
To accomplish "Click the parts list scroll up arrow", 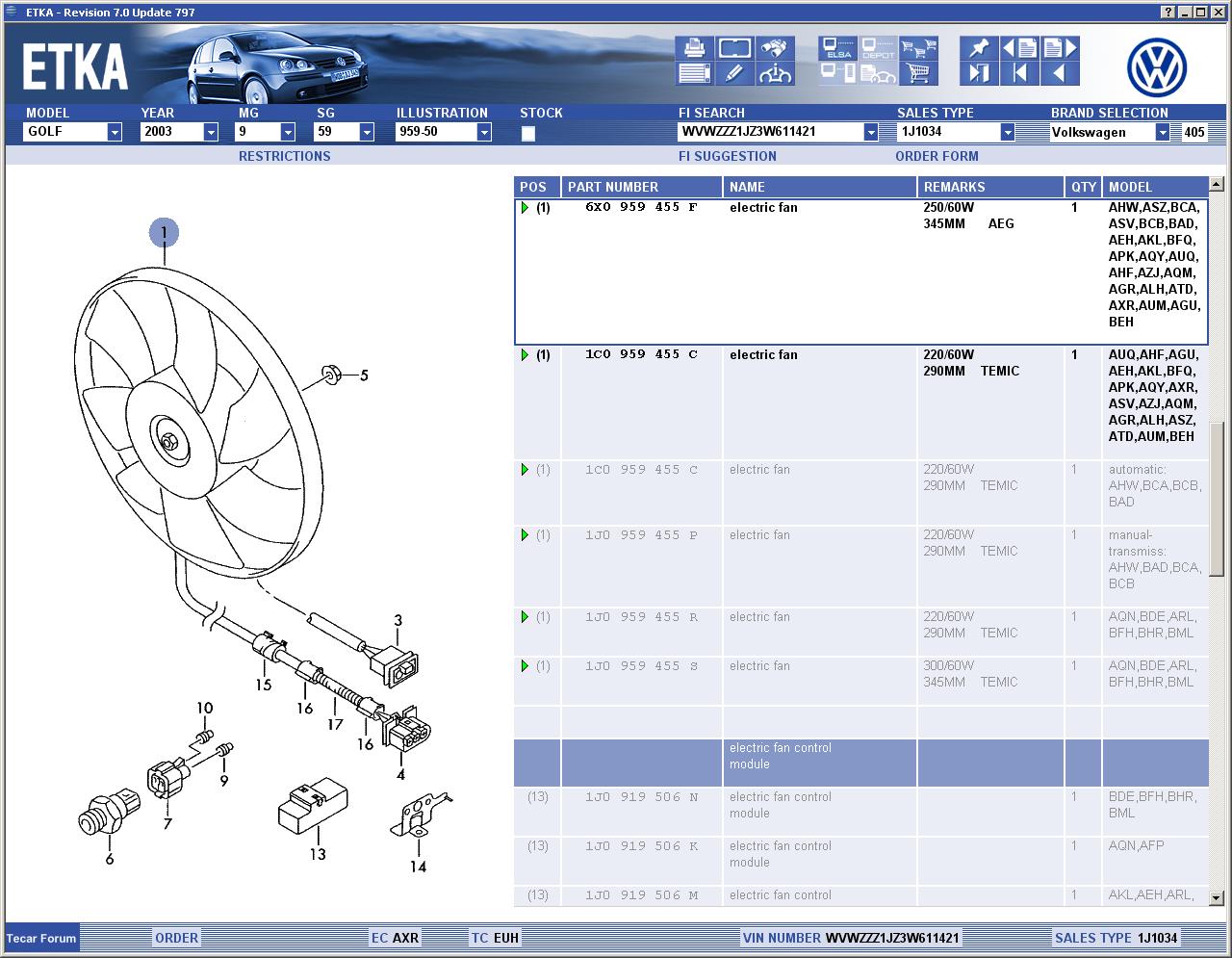I will tap(1217, 184).
